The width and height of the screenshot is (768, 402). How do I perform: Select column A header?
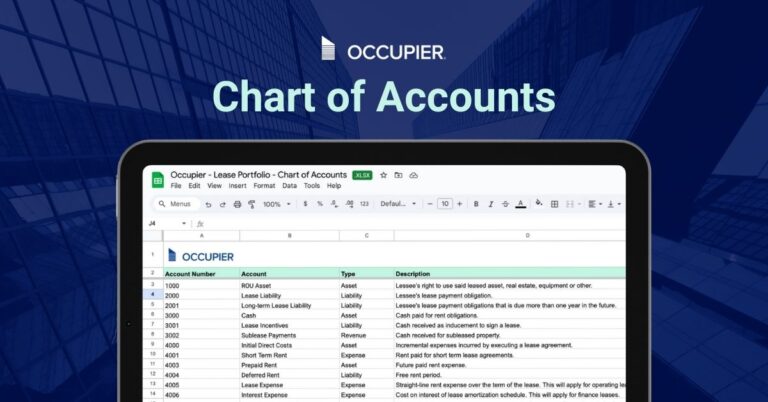pos(201,236)
